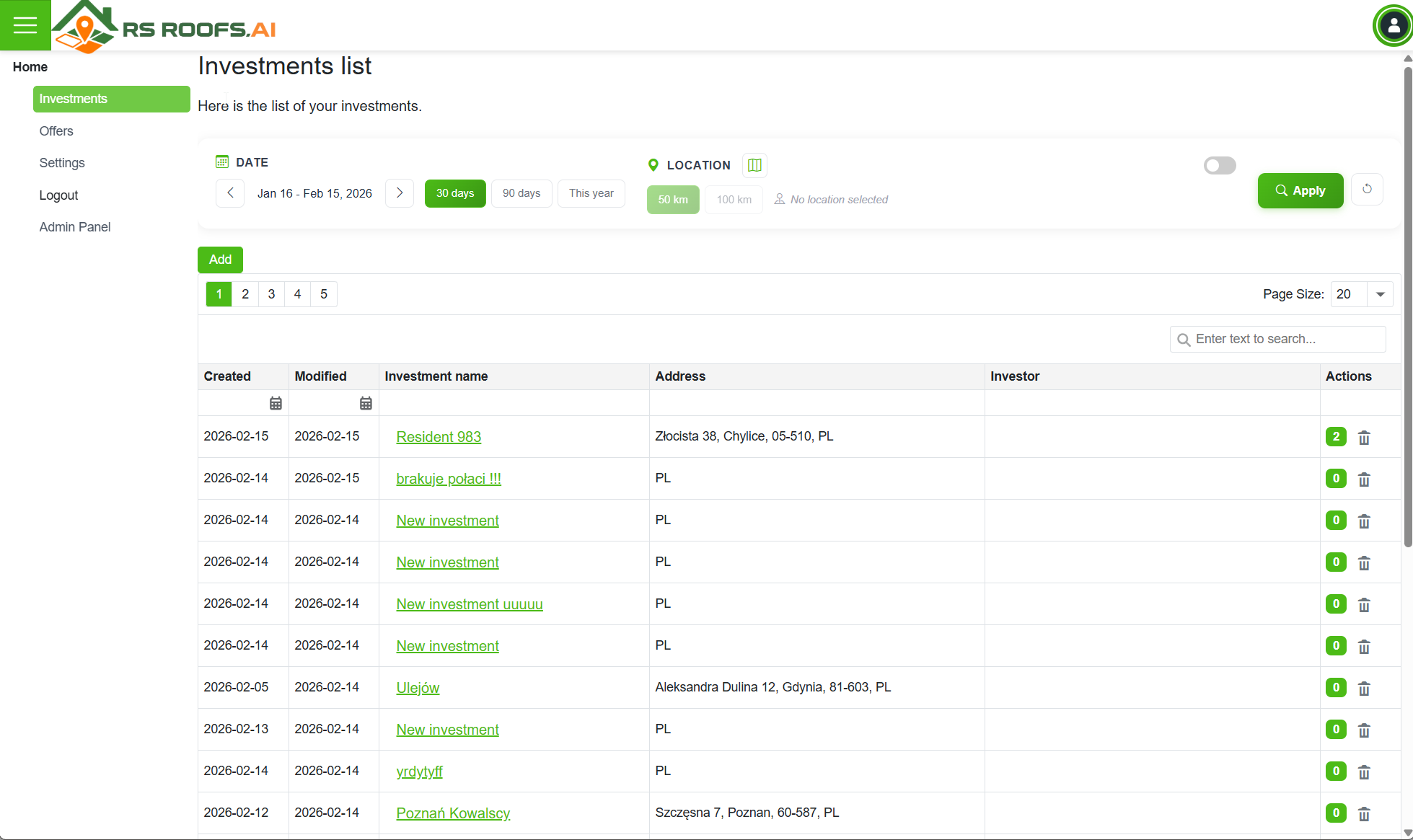
Task: Open map picker icon next to Location
Action: click(x=754, y=165)
